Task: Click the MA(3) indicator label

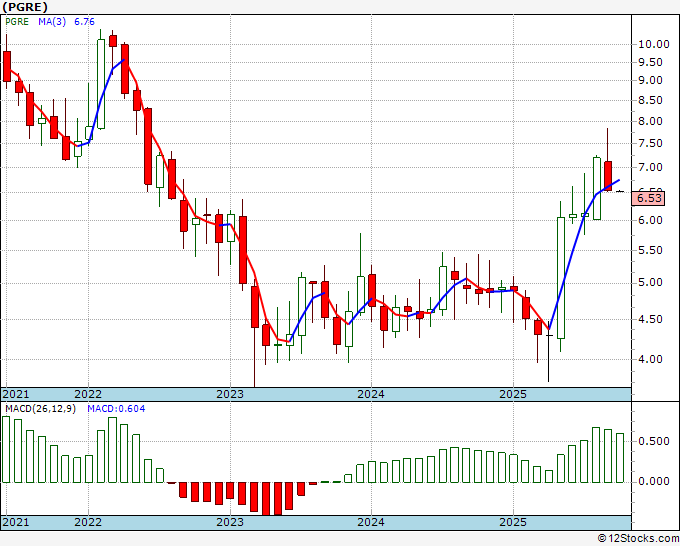Action: 52,22
